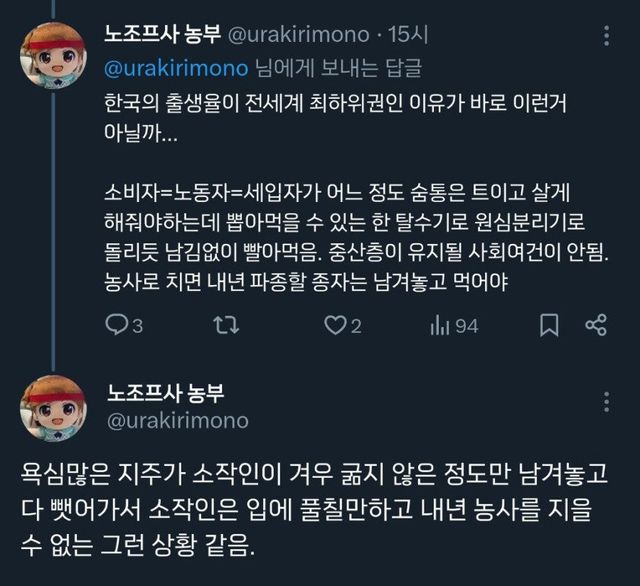
Task: Click the share icon on the tweet
Action: point(597,325)
